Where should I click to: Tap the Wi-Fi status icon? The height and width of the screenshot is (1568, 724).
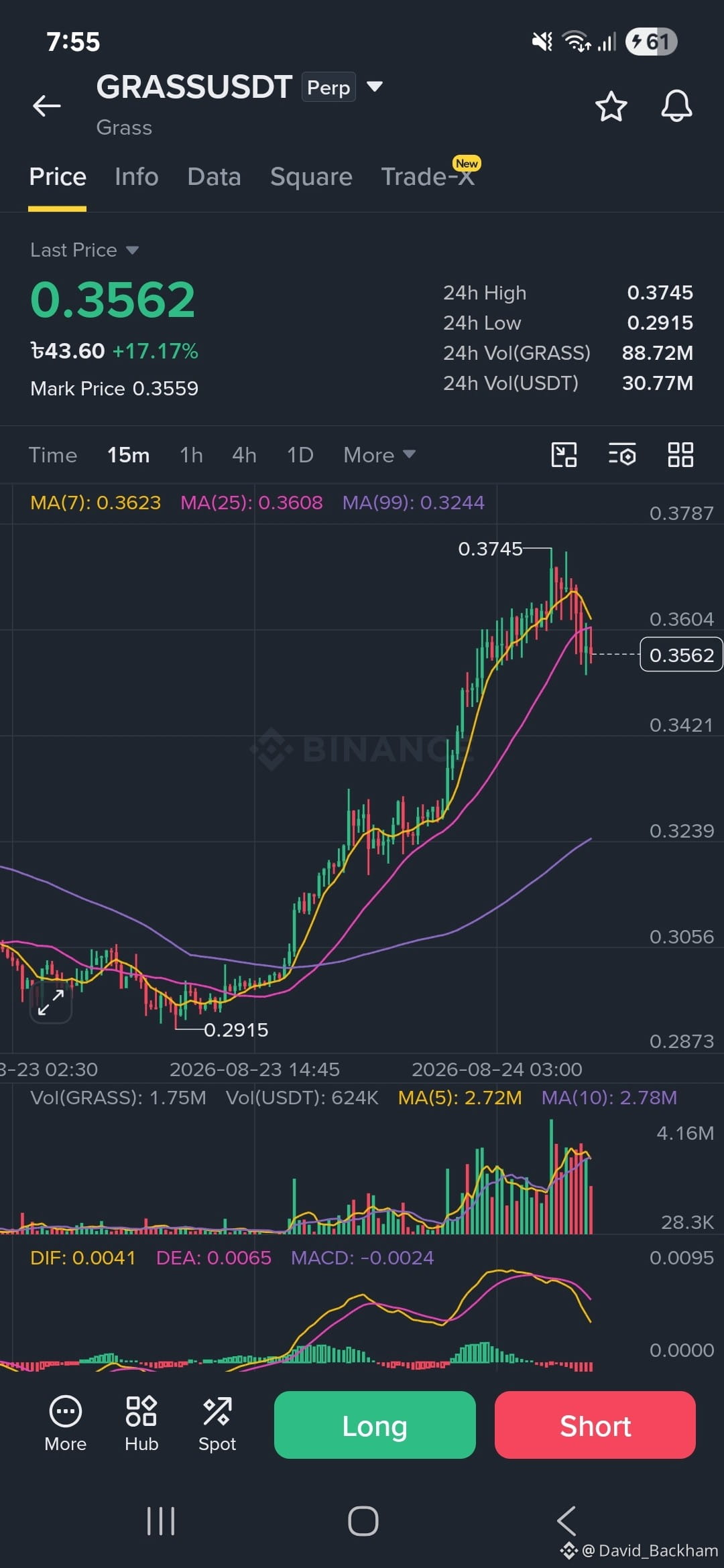[577, 42]
